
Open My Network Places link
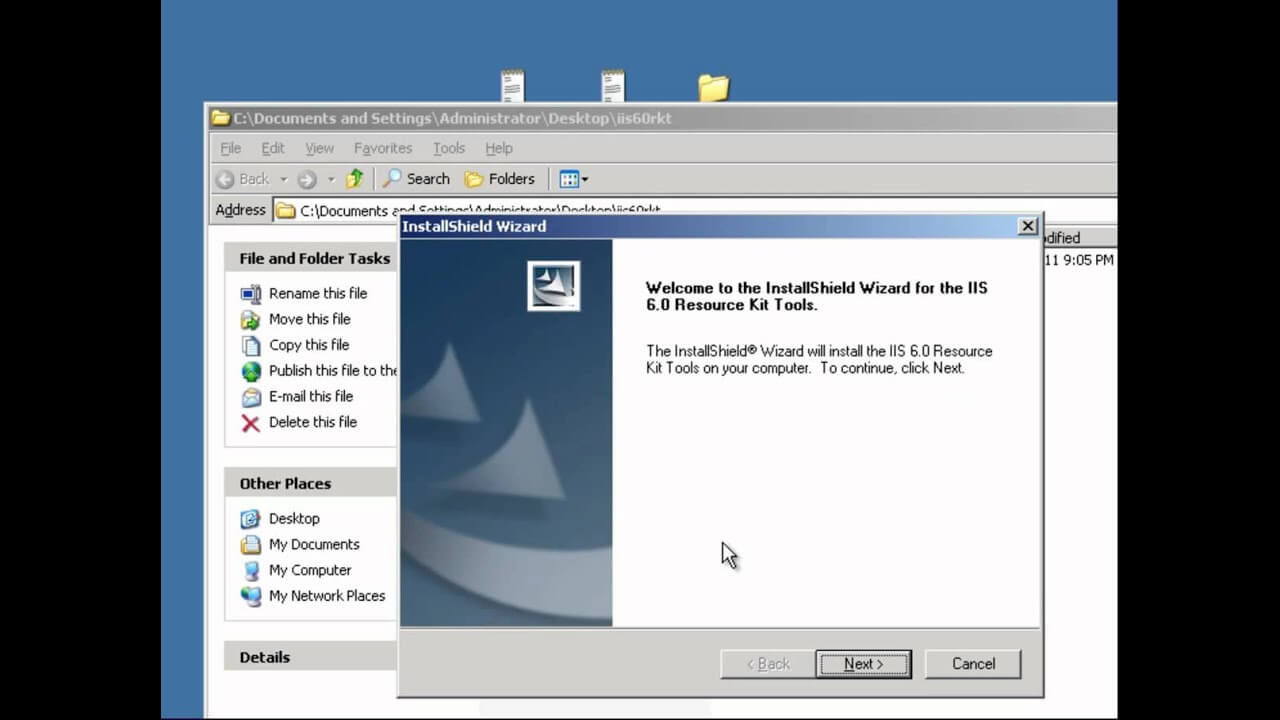point(326,596)
